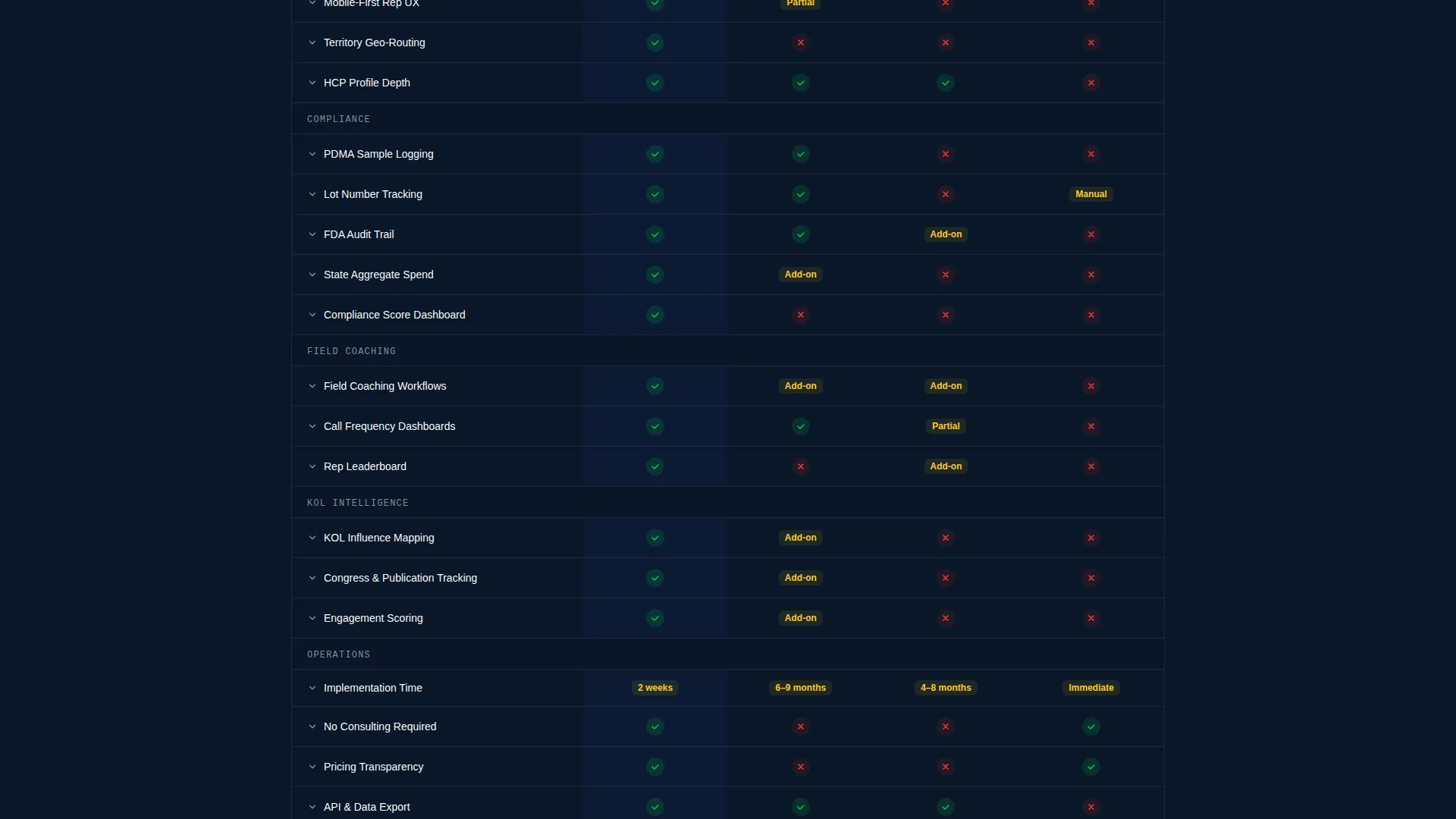The height and width of the screenshot is (819, 1456).
Task: Click the 4–8 months implementation time badge
Action: pyautogui.click(x=946, y=688)
